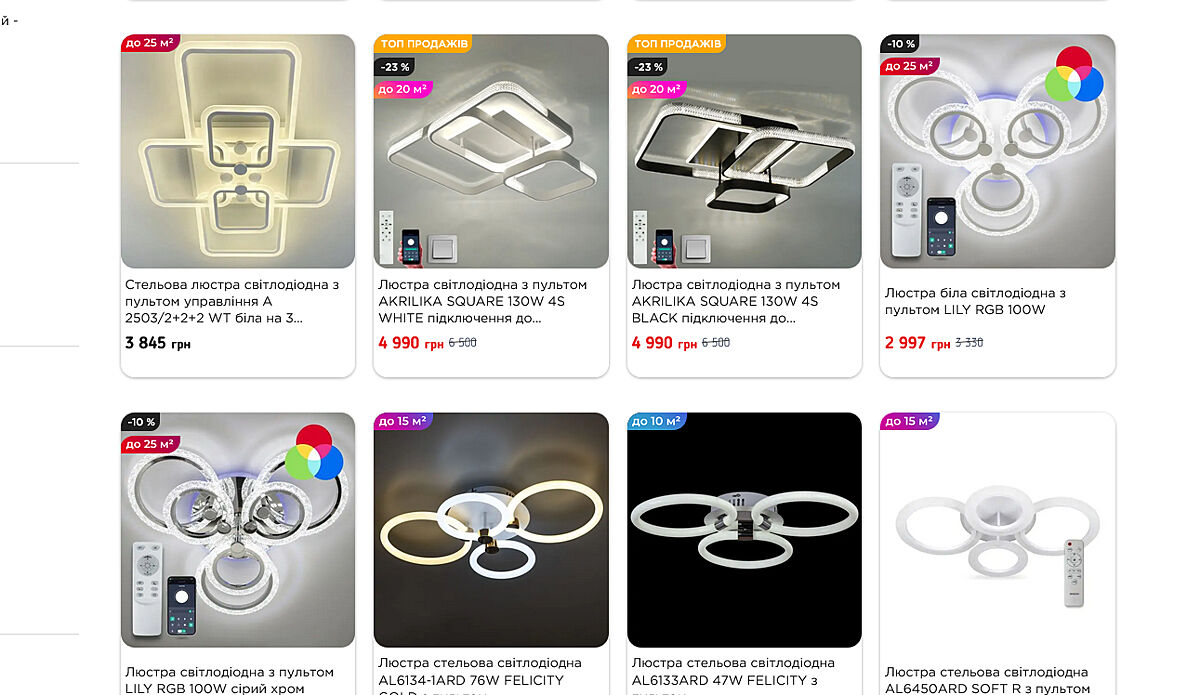Click the 4 990 грн price of AKRILIKA WHITE
This screenshot has height=695, width=1200.
coord(411,343)
